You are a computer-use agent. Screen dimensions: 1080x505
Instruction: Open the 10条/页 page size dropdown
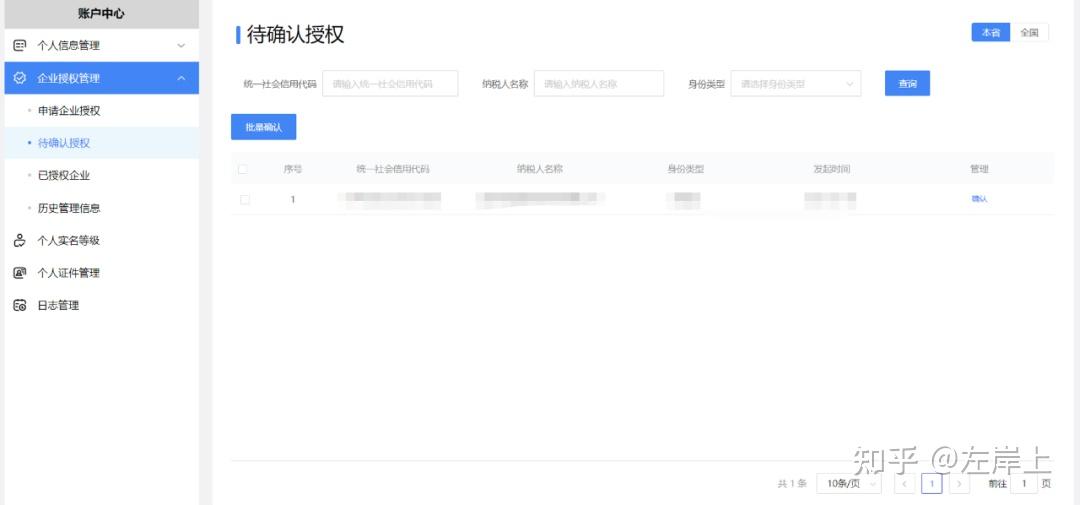(849, 484)
